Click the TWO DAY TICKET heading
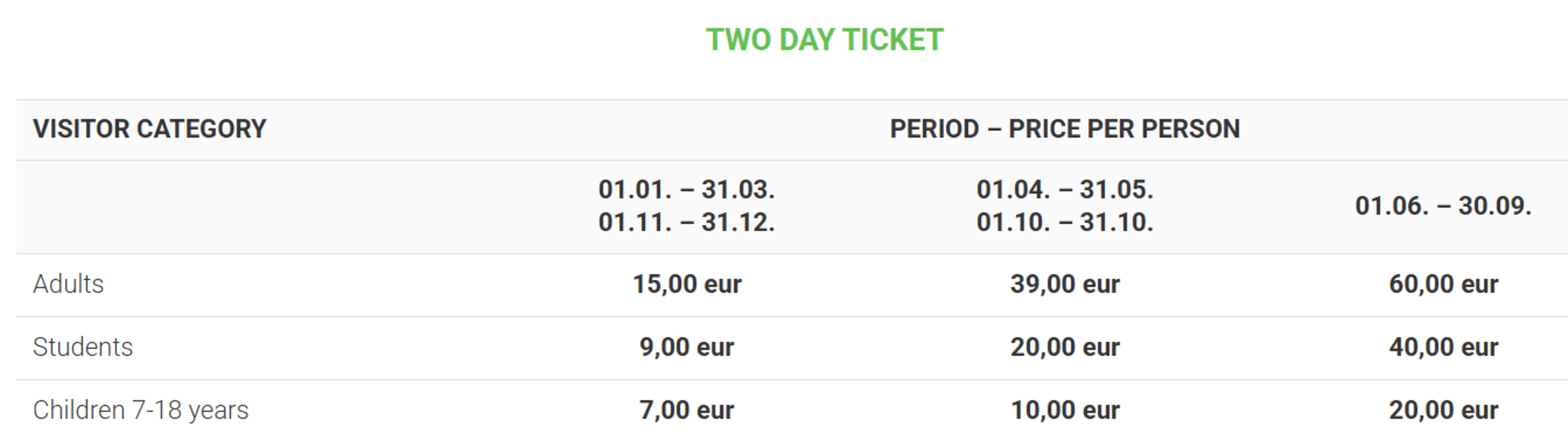Screen dimensions: 1568x448 point(824,40)
